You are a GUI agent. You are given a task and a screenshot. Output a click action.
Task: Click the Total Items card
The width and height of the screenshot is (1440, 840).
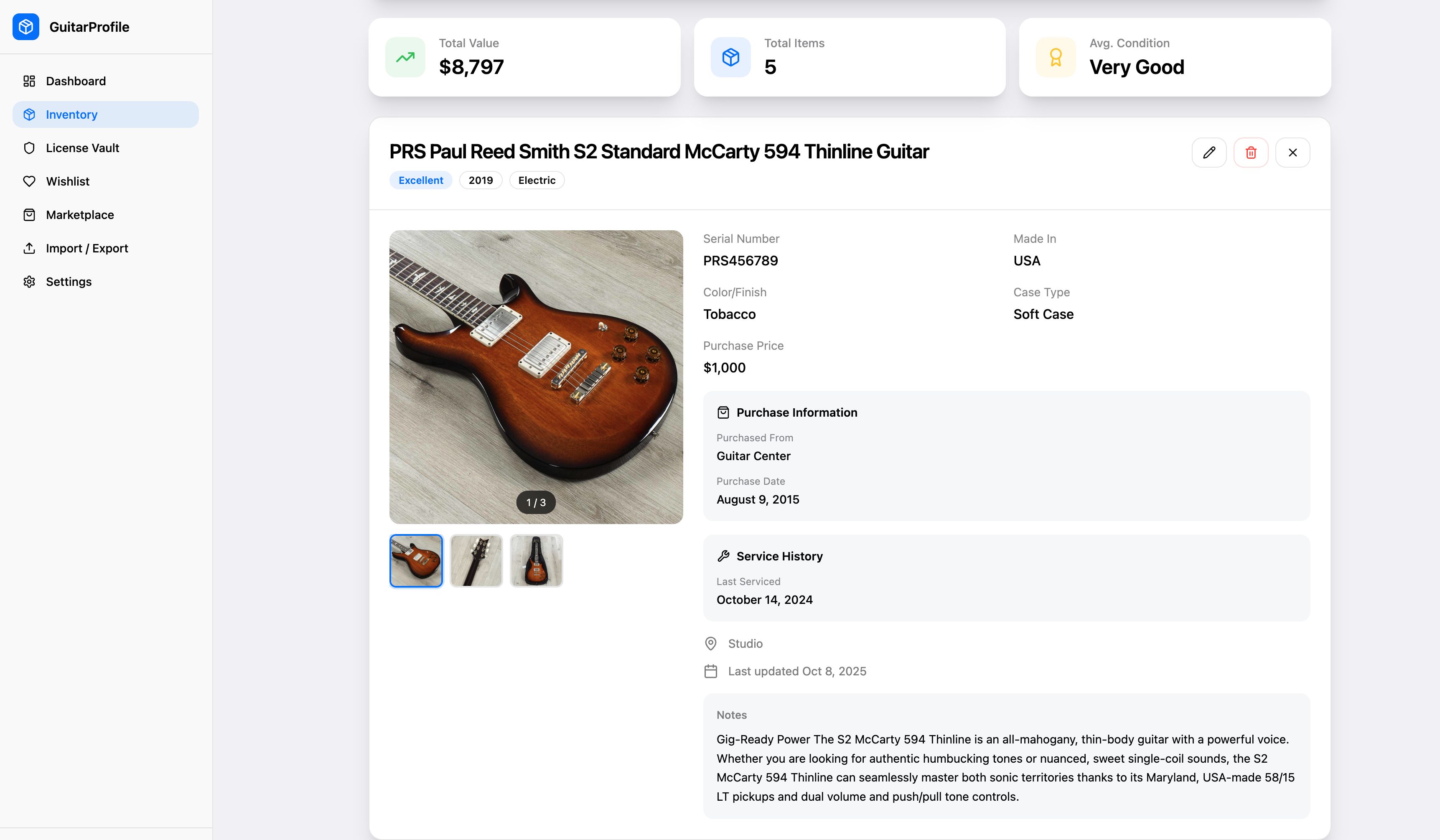click(x=850, y=57)
